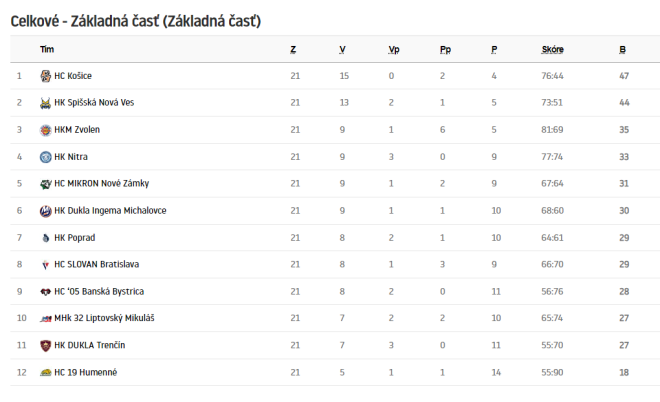Open MHk 32 Liptovský Mikuláš team page
The image size is (660, 402).
[x=104, y=318]
